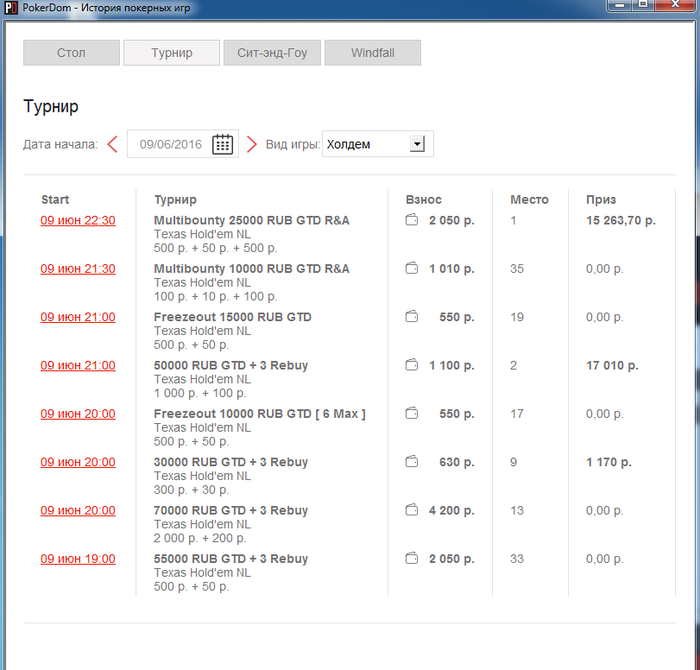Click buy-in breakdown 2 000 р. + 200 р.

point(200,538)
